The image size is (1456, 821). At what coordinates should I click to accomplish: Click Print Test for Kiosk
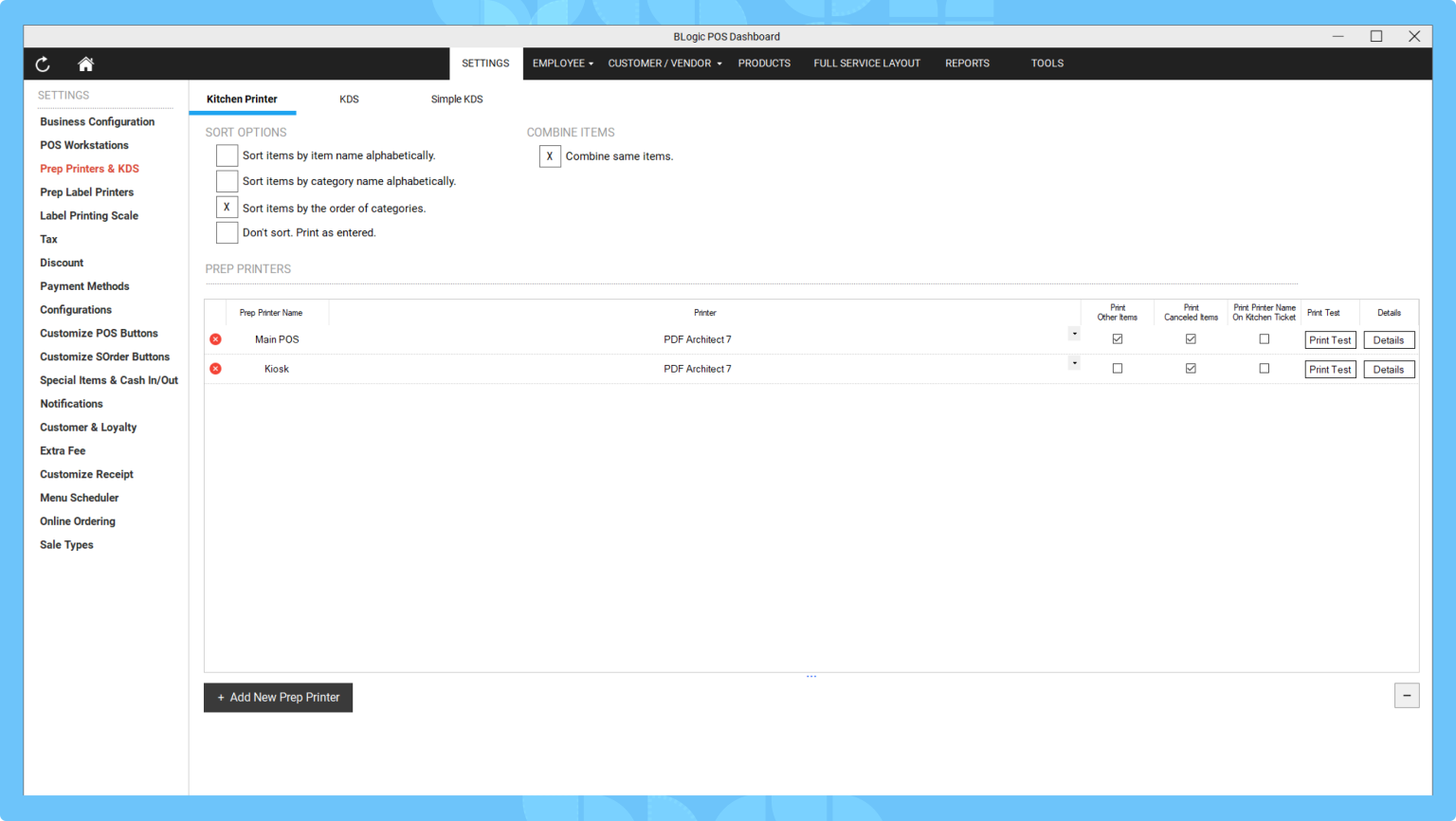(1330, 370)
